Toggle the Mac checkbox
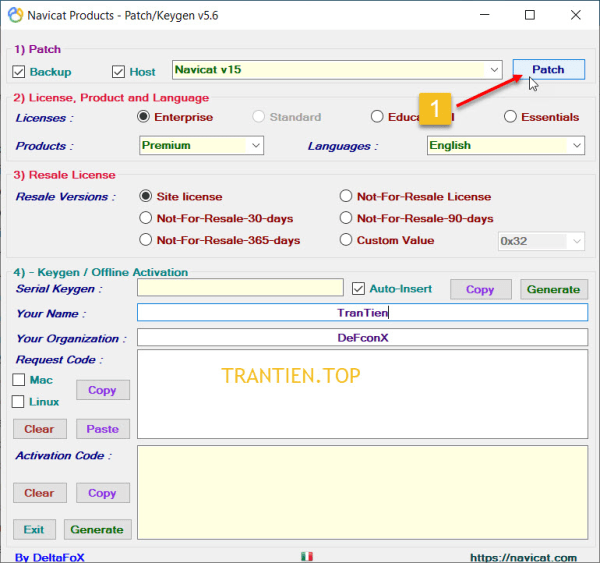The height and width of the screenshot is (563, 600). pyautogui.click(x=18, y=380)
